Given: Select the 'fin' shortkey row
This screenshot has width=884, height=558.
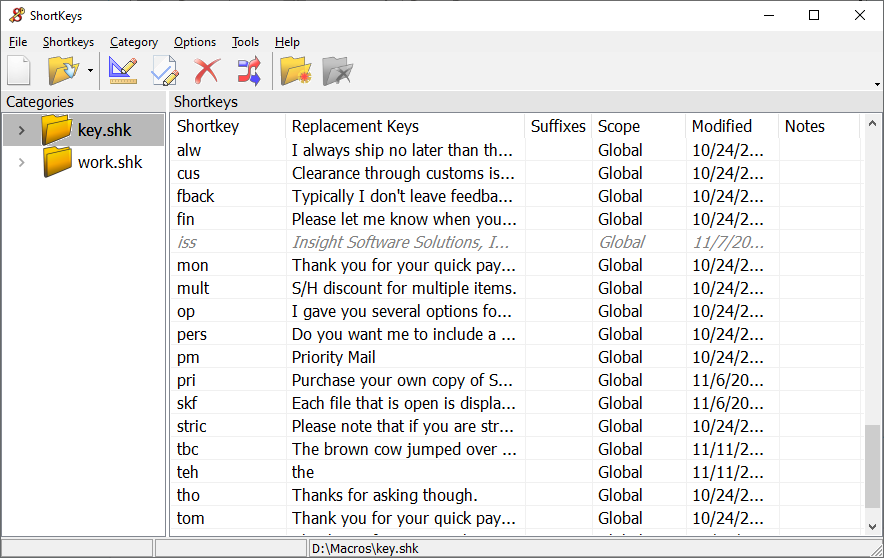Looking at the screenshot, I should point(516,219).
